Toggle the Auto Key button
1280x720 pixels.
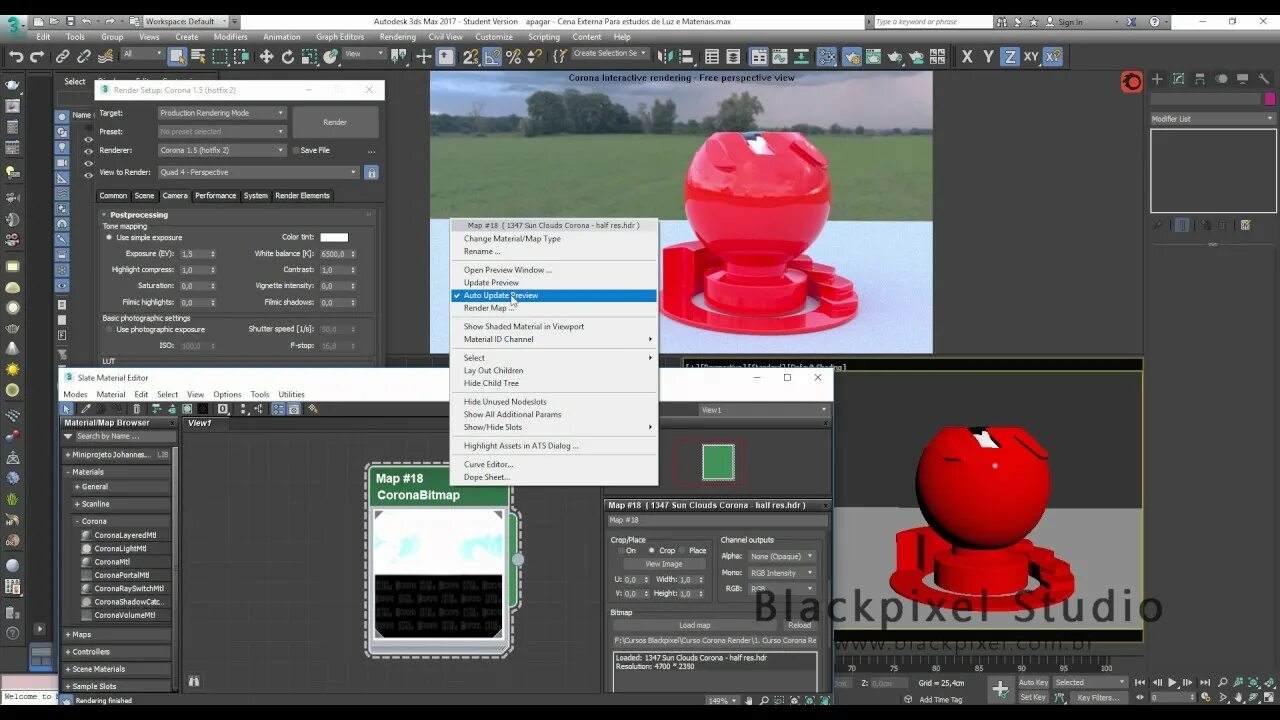pos(1033,682)
